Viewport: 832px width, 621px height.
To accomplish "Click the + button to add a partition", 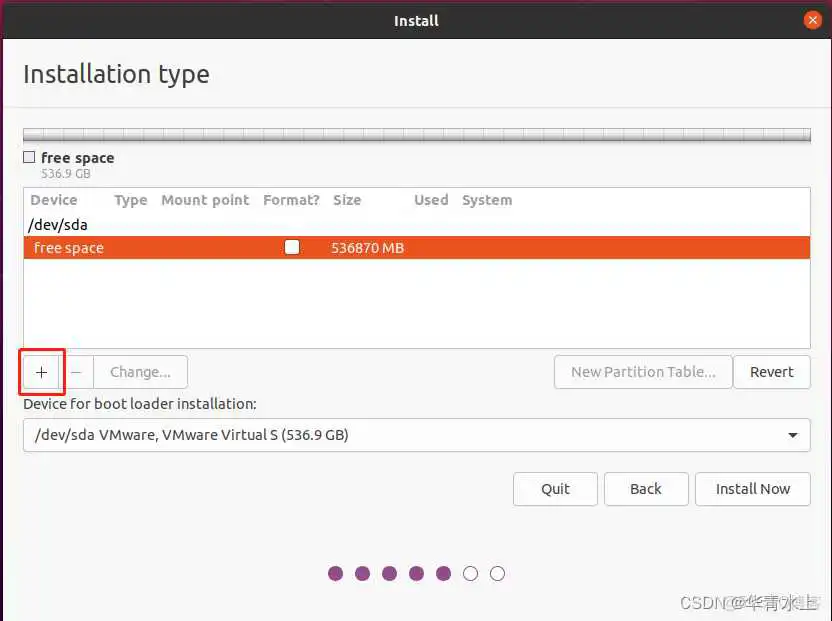I will (41, 371).
